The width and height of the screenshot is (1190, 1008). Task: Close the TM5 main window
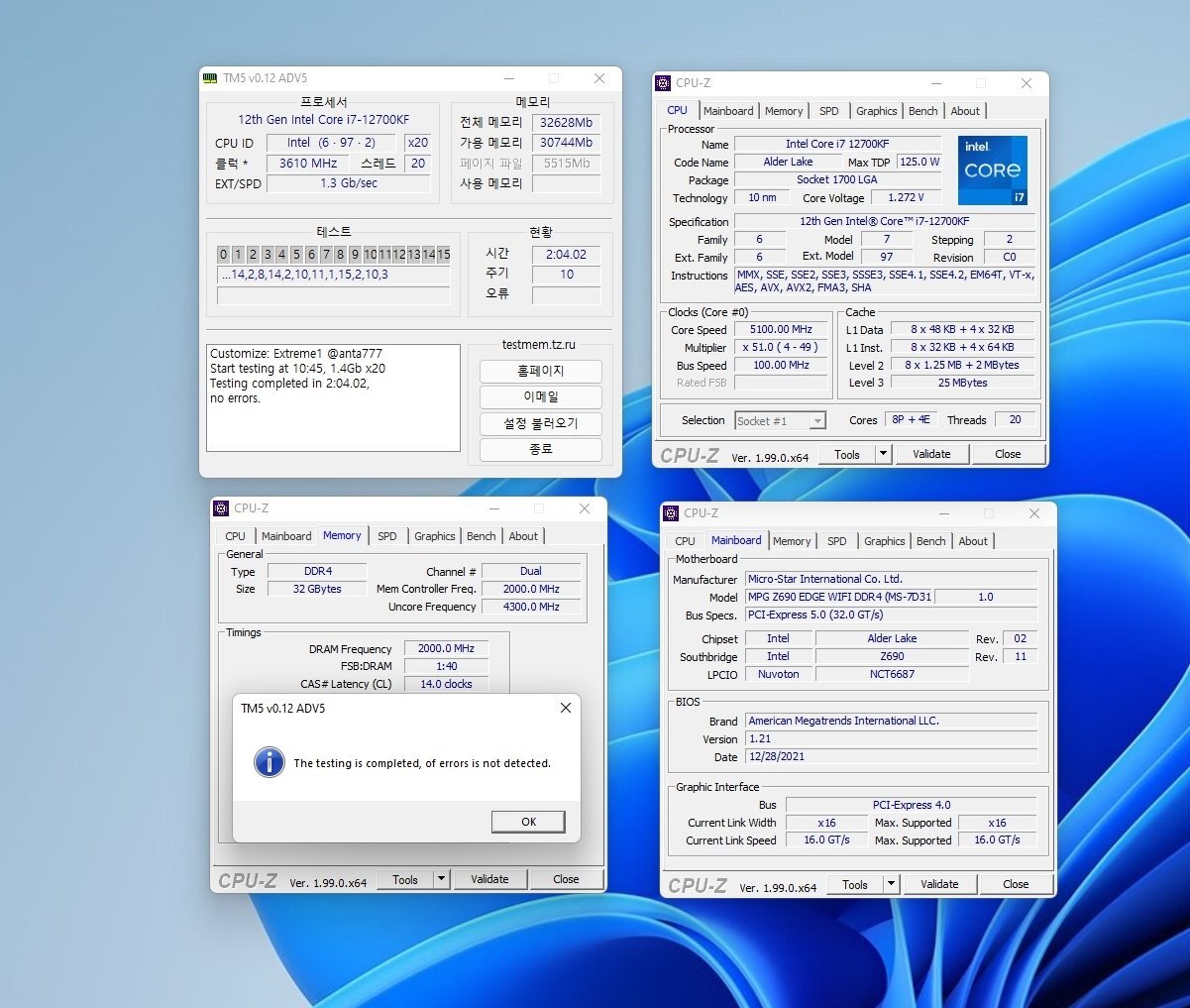[x=599, y=78]
